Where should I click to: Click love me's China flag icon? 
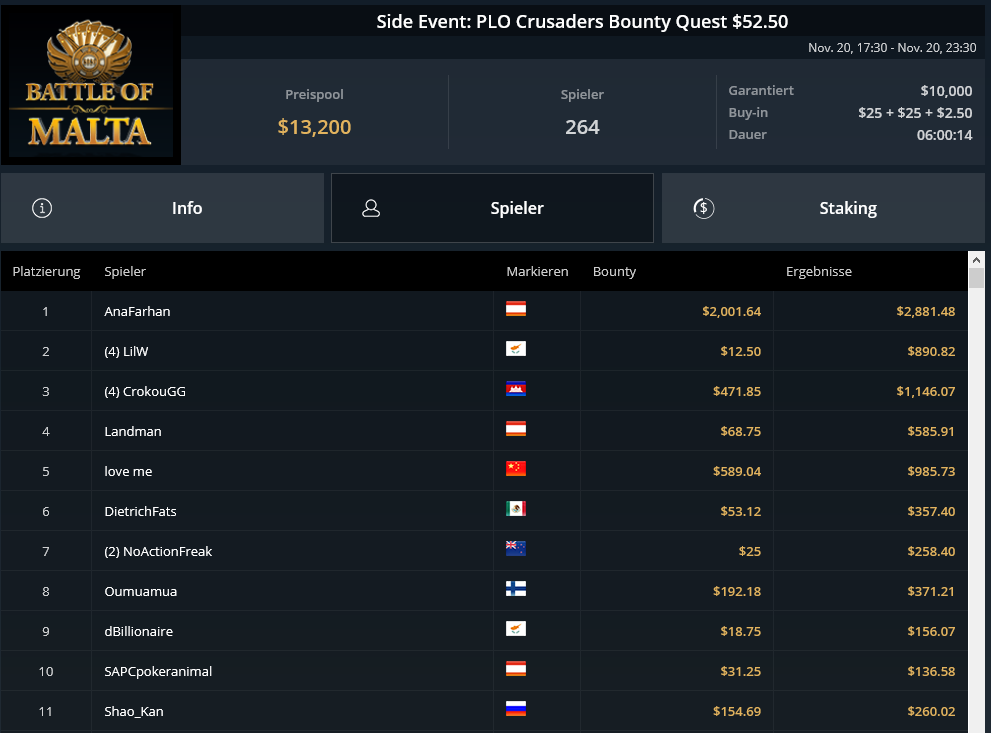click(x=516, y=469)
